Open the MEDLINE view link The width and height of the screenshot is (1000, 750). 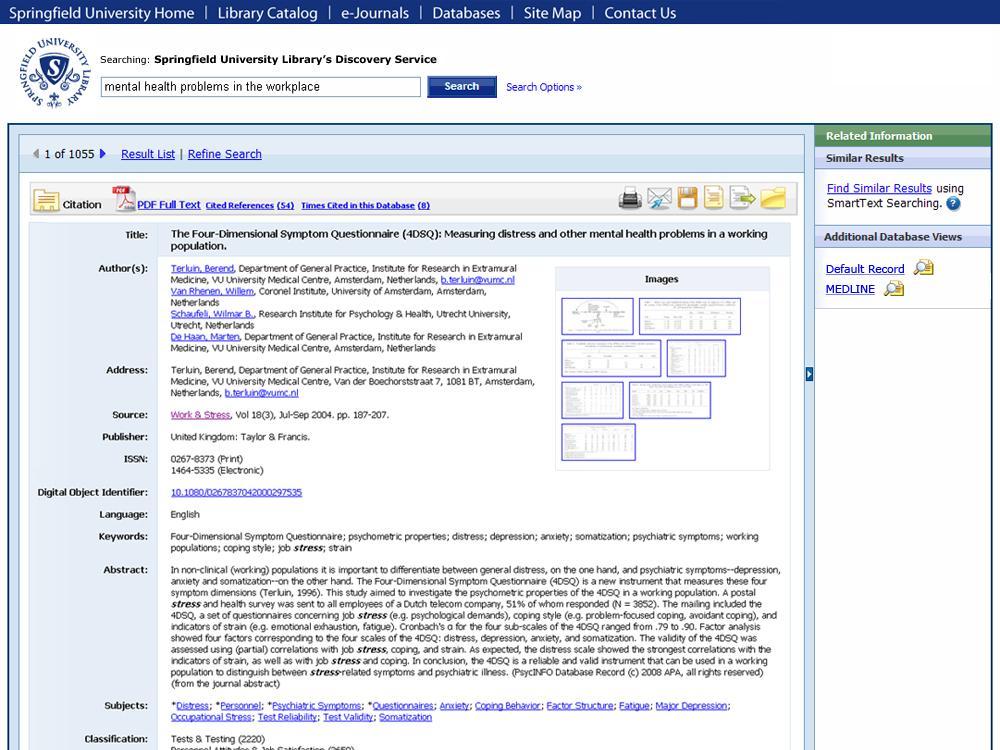coord(850,289)
